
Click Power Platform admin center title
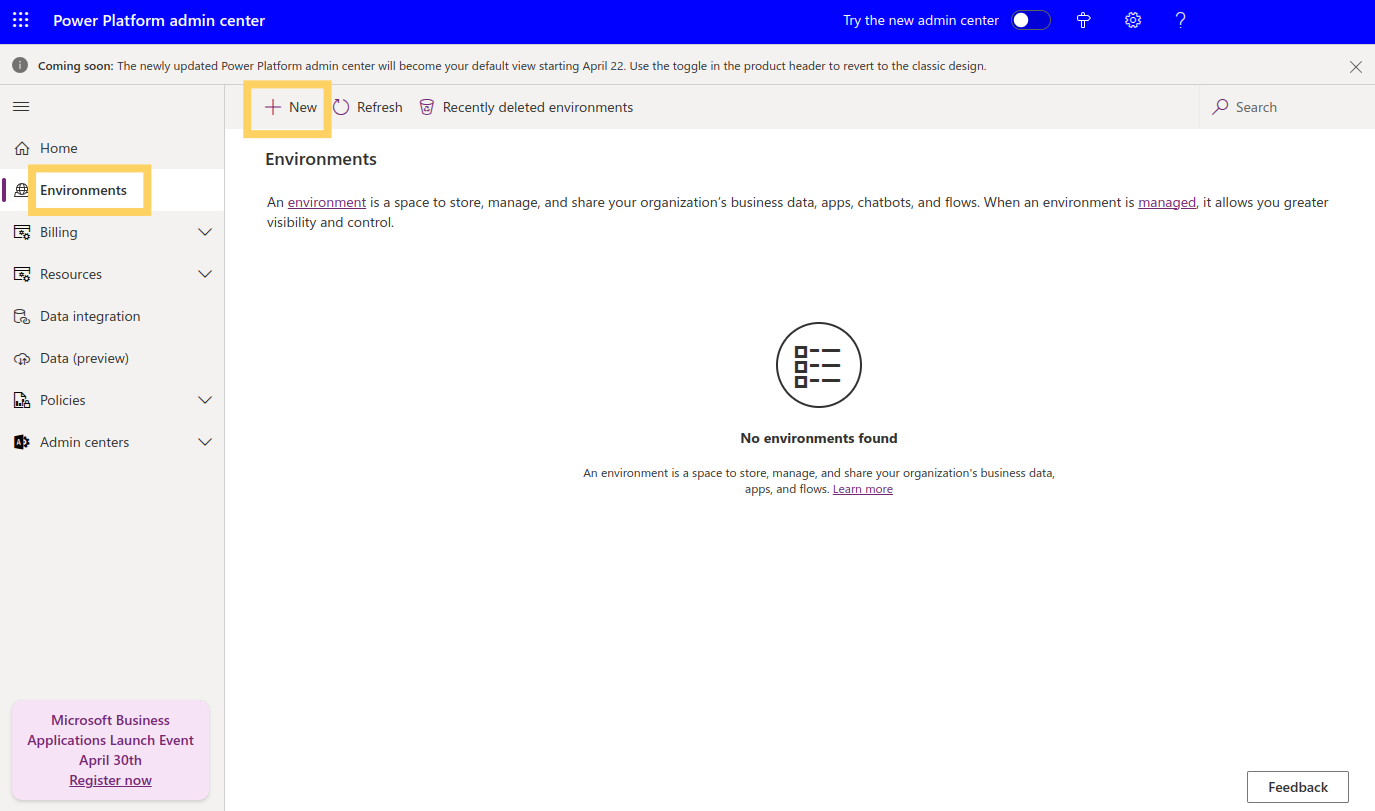[159, 20]
